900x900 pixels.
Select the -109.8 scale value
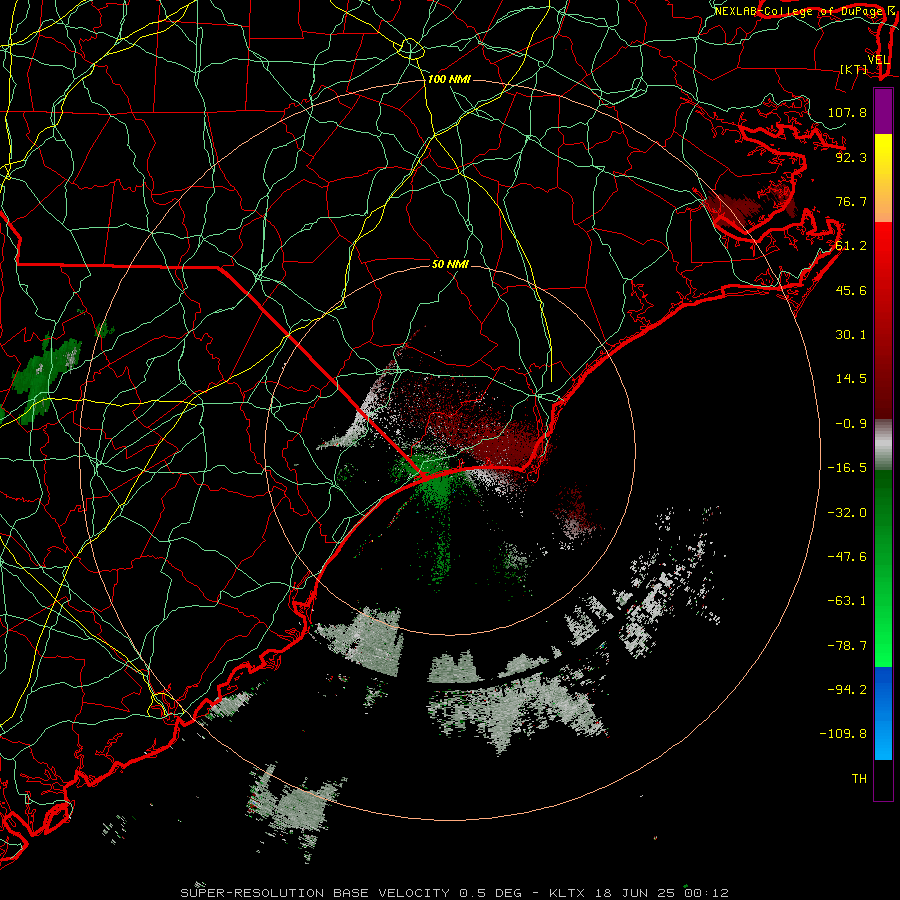click(x=843, y=734)
